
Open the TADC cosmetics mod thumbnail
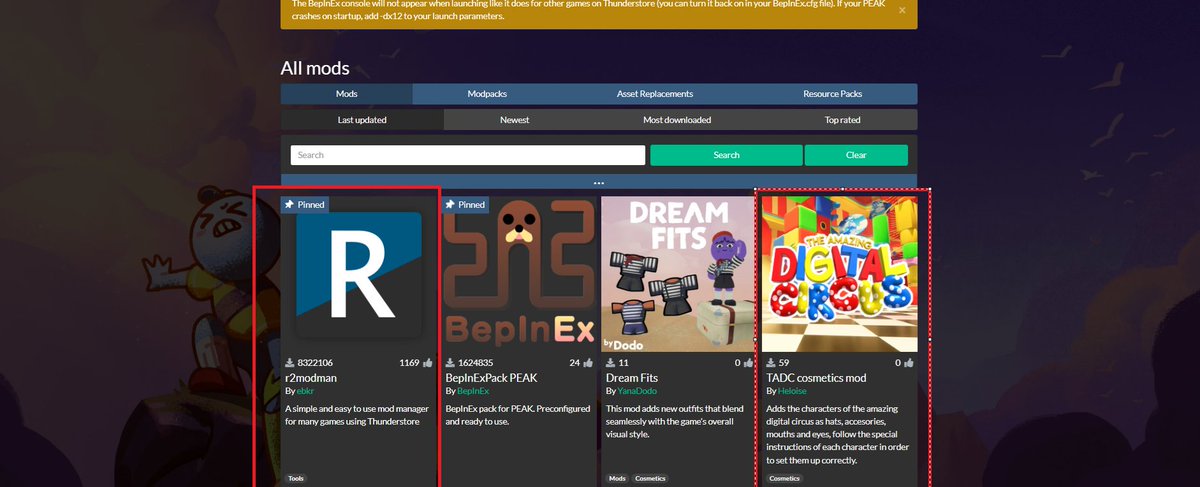pos(839,274)
